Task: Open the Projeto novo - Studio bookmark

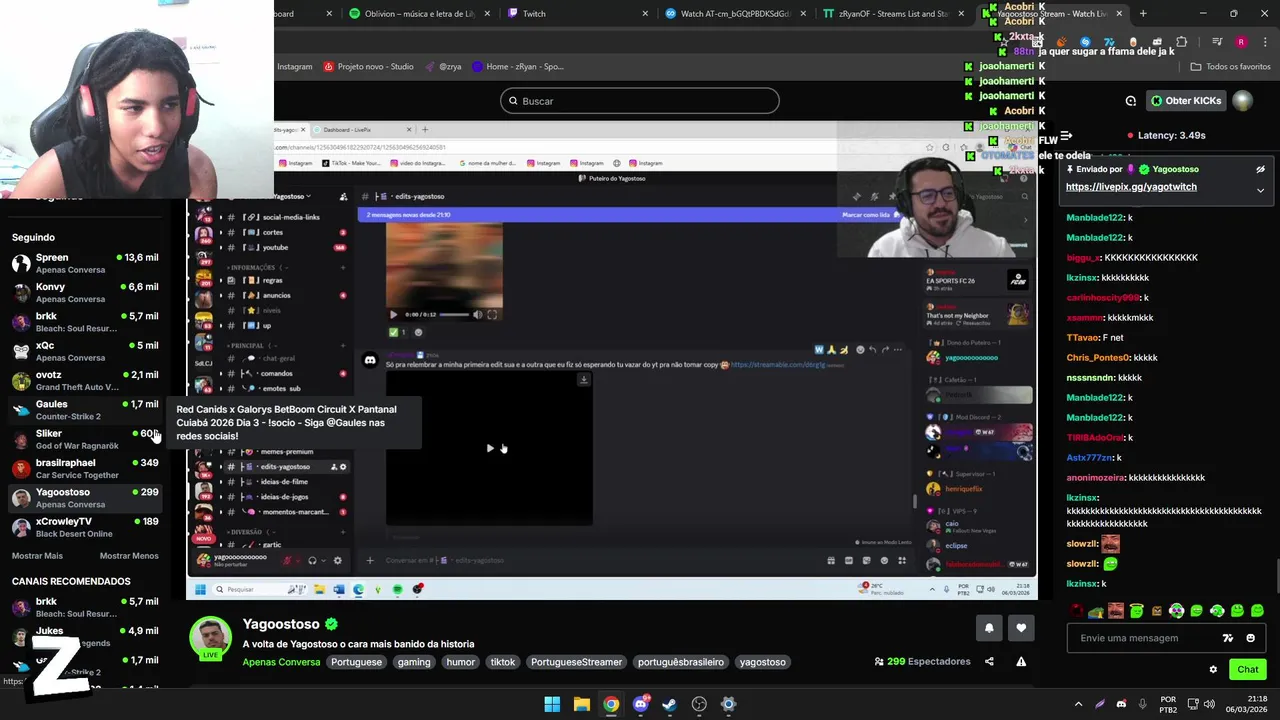Action: [x=368, y=67]
